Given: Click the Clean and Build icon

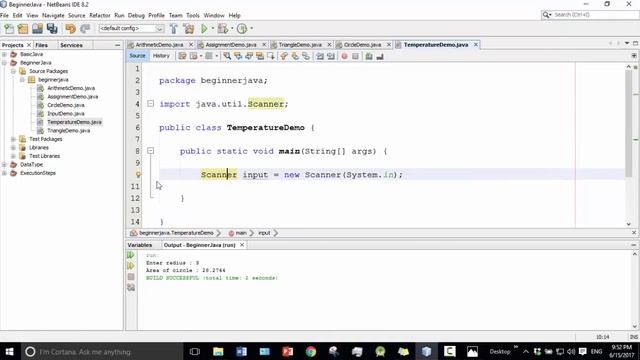Looking at the screenshot, I should [189, 29].
